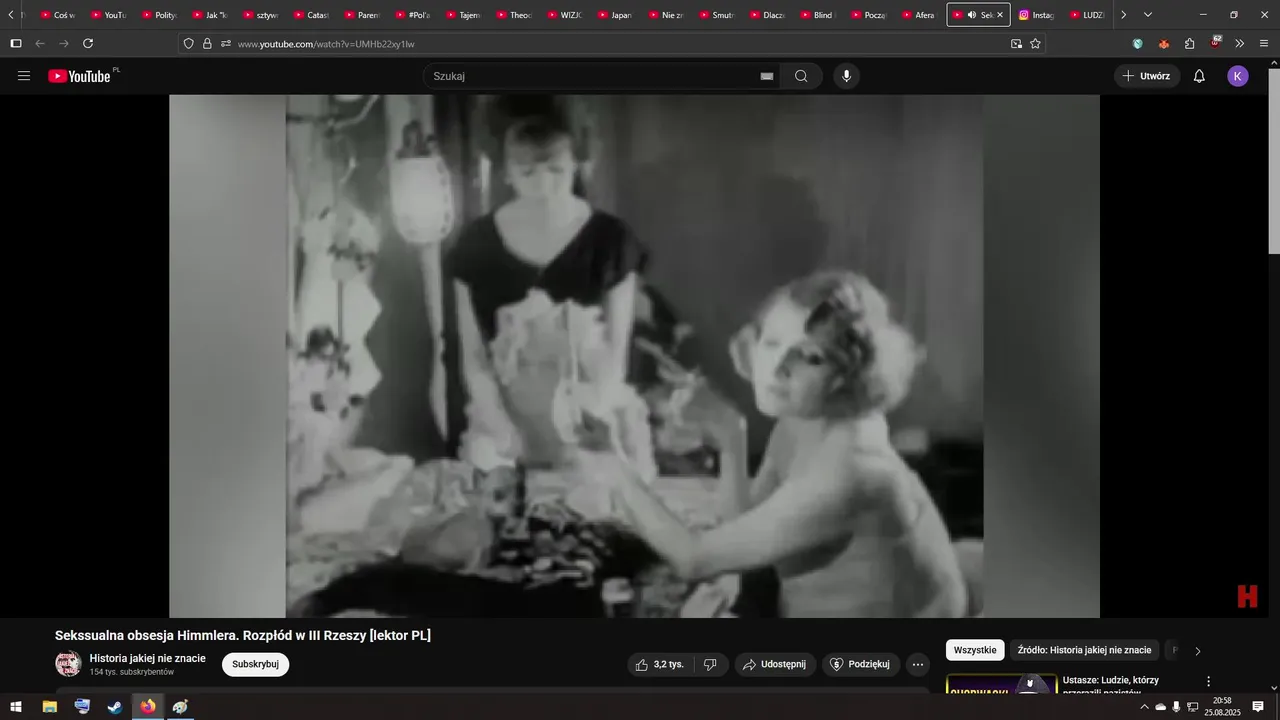
Task: Go forward in browser history
Action: point(64,43)
